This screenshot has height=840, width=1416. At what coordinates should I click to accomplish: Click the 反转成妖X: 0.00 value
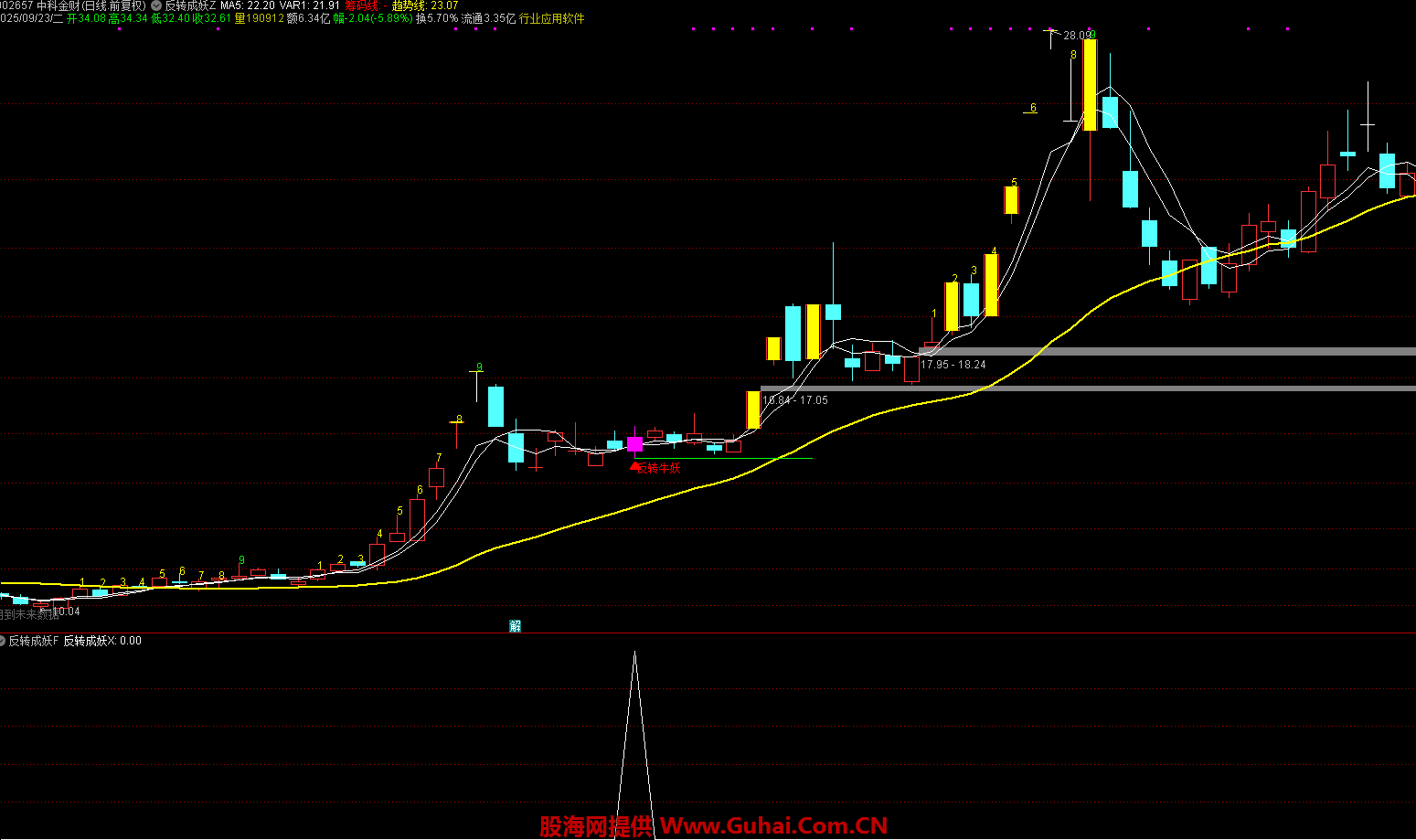pyautogui.click(x=102, y=641)
